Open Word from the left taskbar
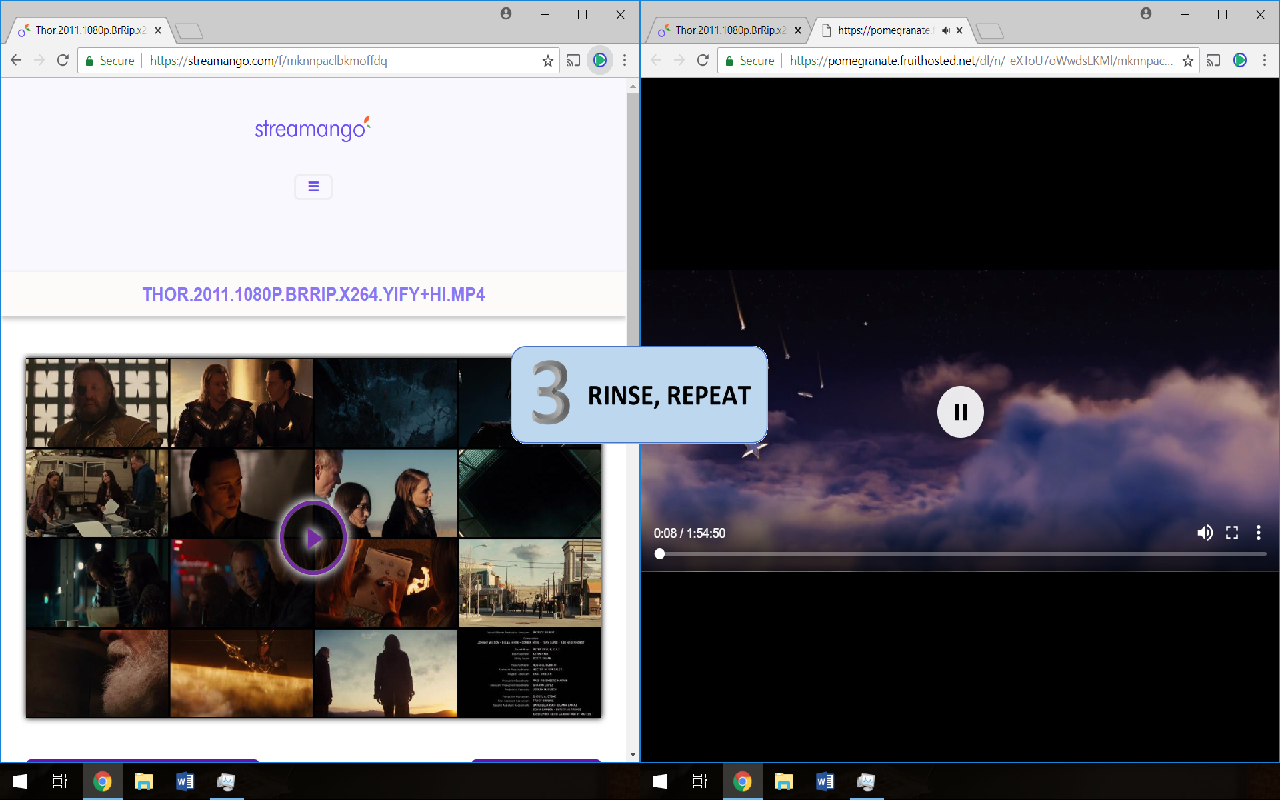The height and width of the screenshot is (800, 1280). pyautogui.click(x=184, y=781)
